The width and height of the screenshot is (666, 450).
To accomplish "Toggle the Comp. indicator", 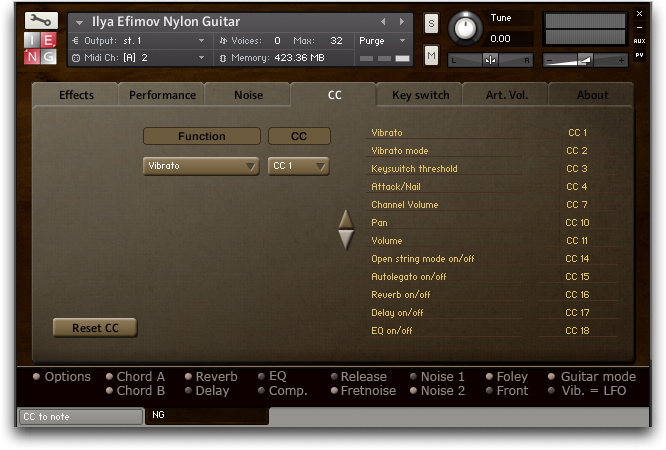I will point(261,390).
